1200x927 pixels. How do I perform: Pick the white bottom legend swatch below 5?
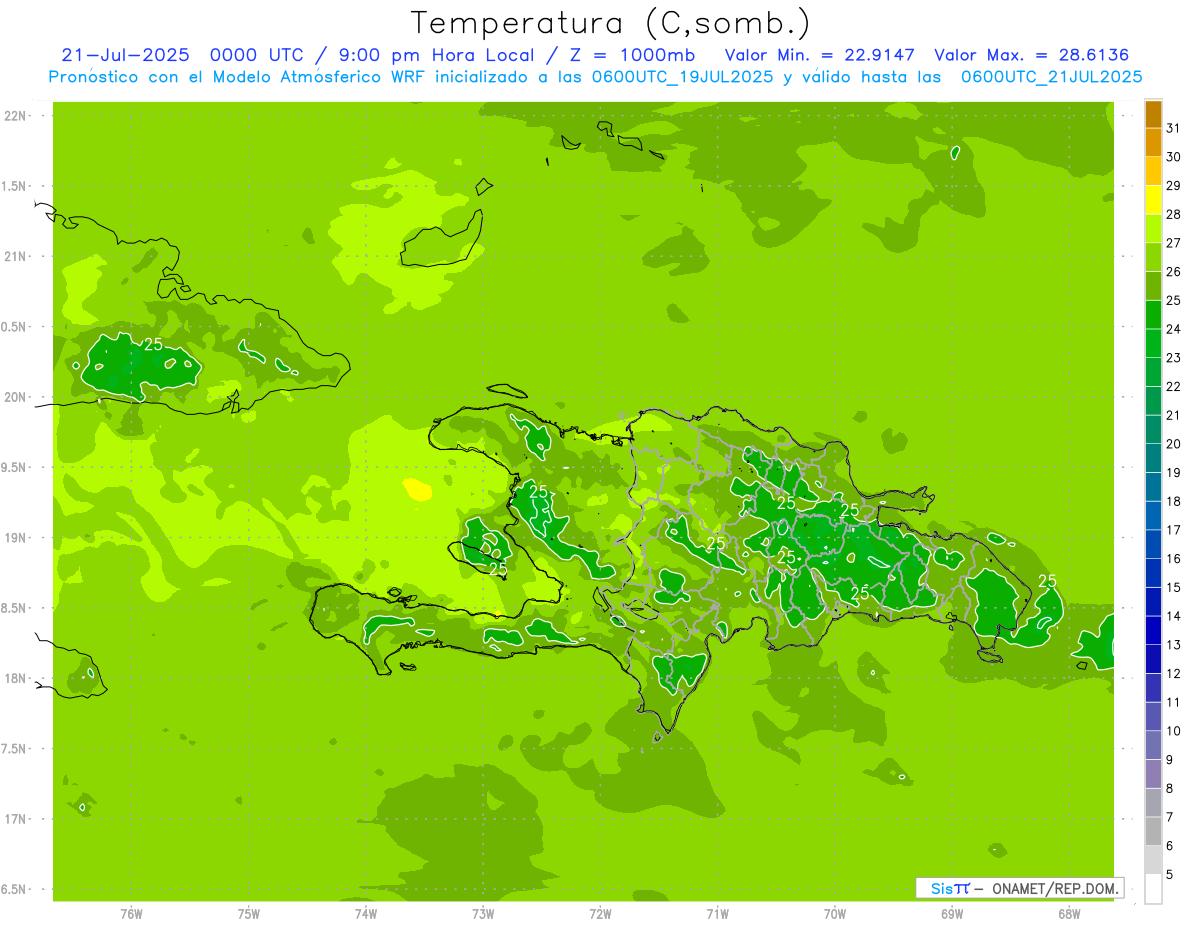tap(1153, 889)
